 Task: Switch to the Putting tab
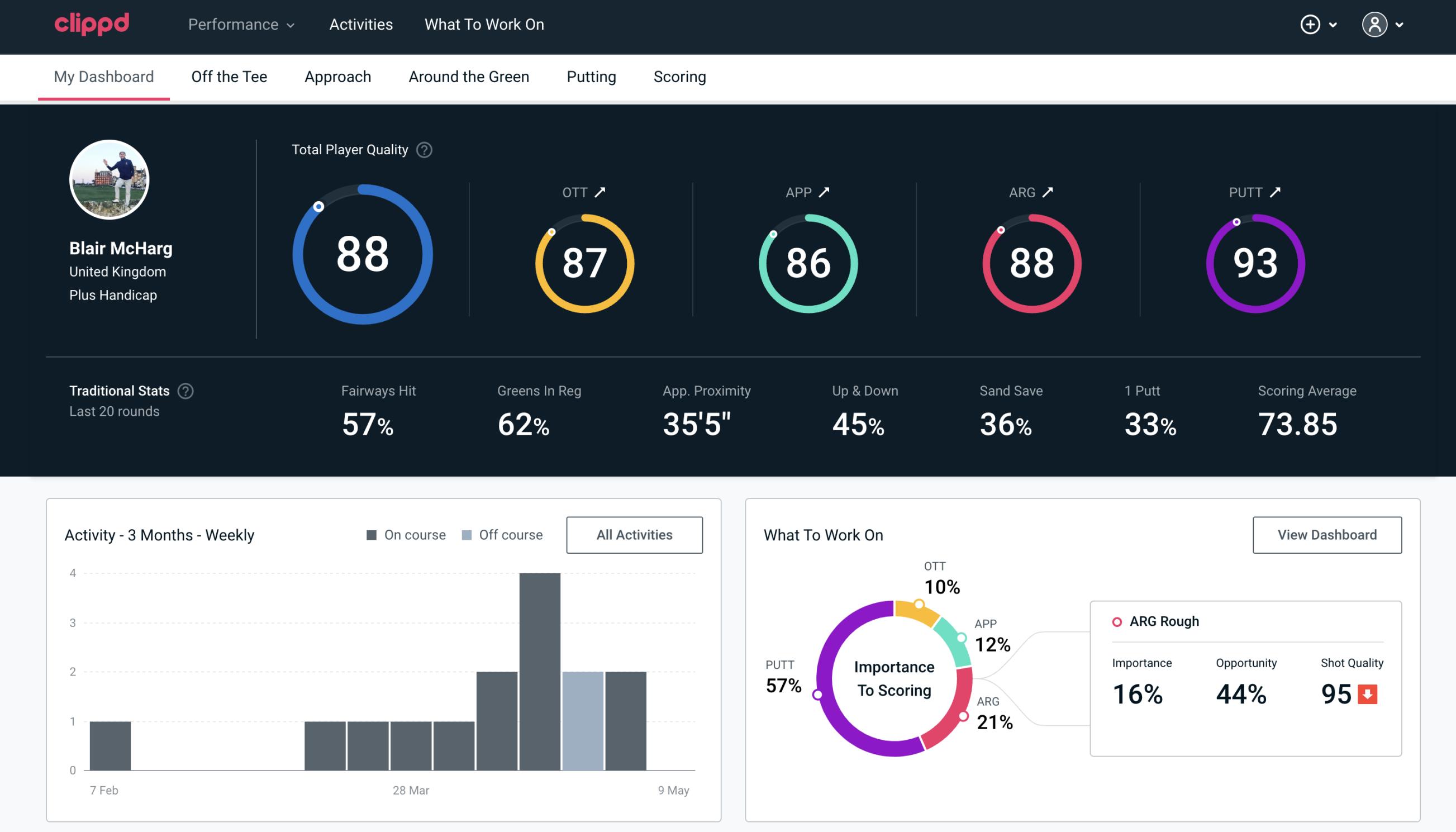591,76
